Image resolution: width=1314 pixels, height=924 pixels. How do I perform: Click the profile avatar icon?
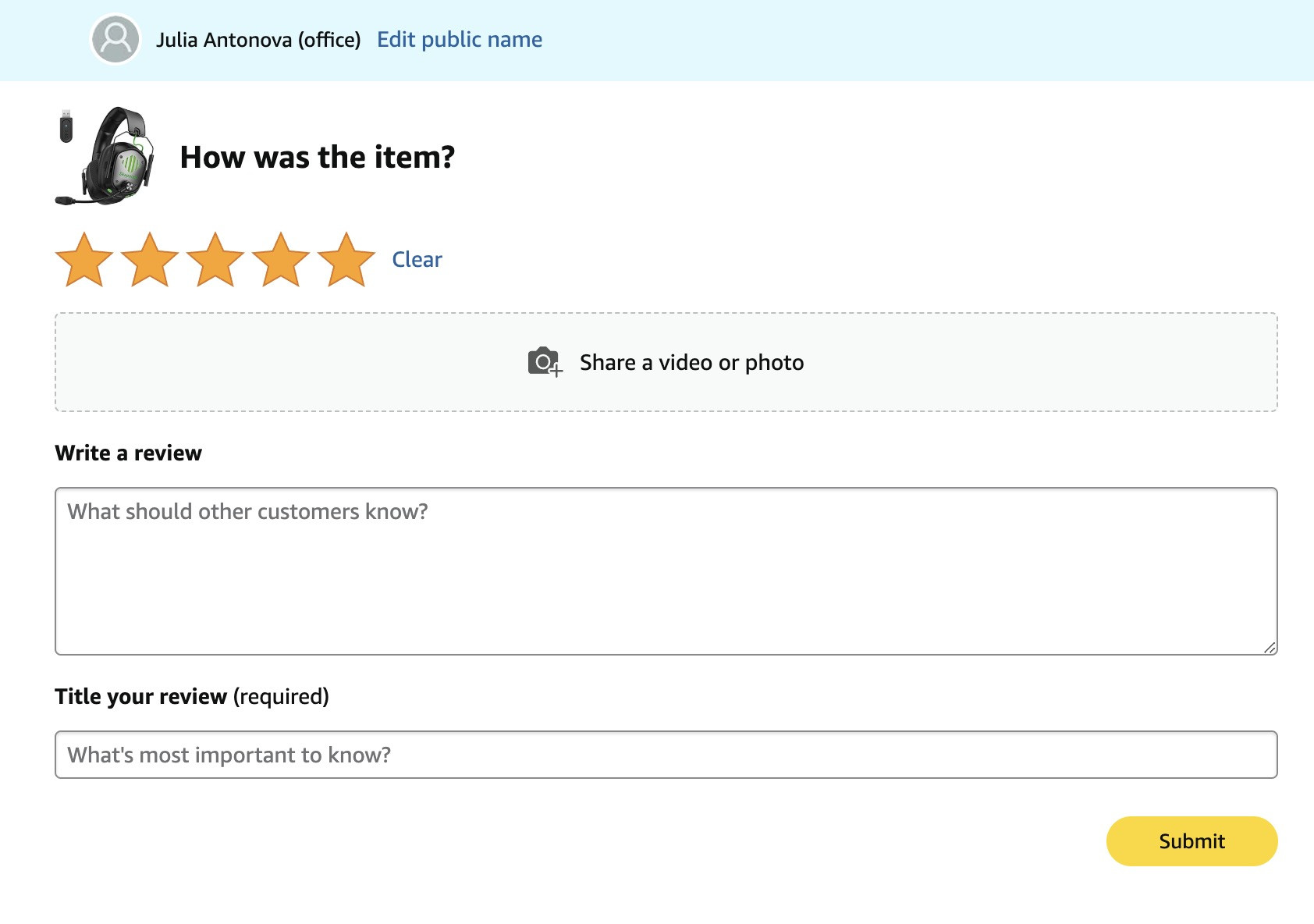(x=115, y=39)
